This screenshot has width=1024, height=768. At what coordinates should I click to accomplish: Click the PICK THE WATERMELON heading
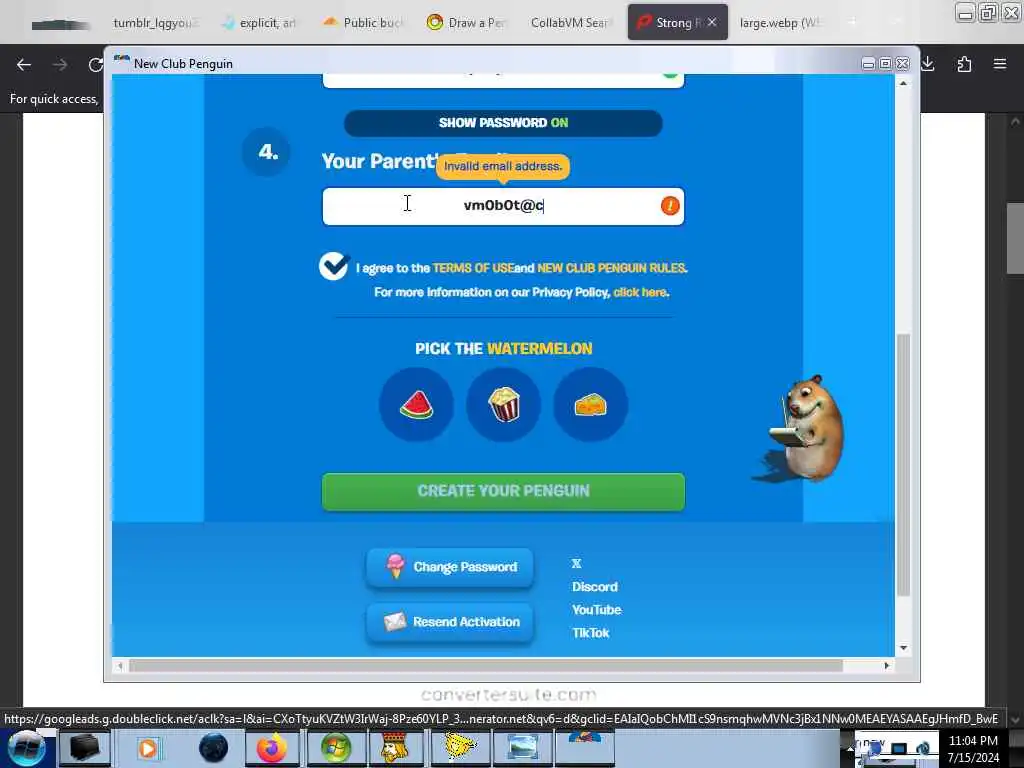pyautogui.click(x=504, y=349)
